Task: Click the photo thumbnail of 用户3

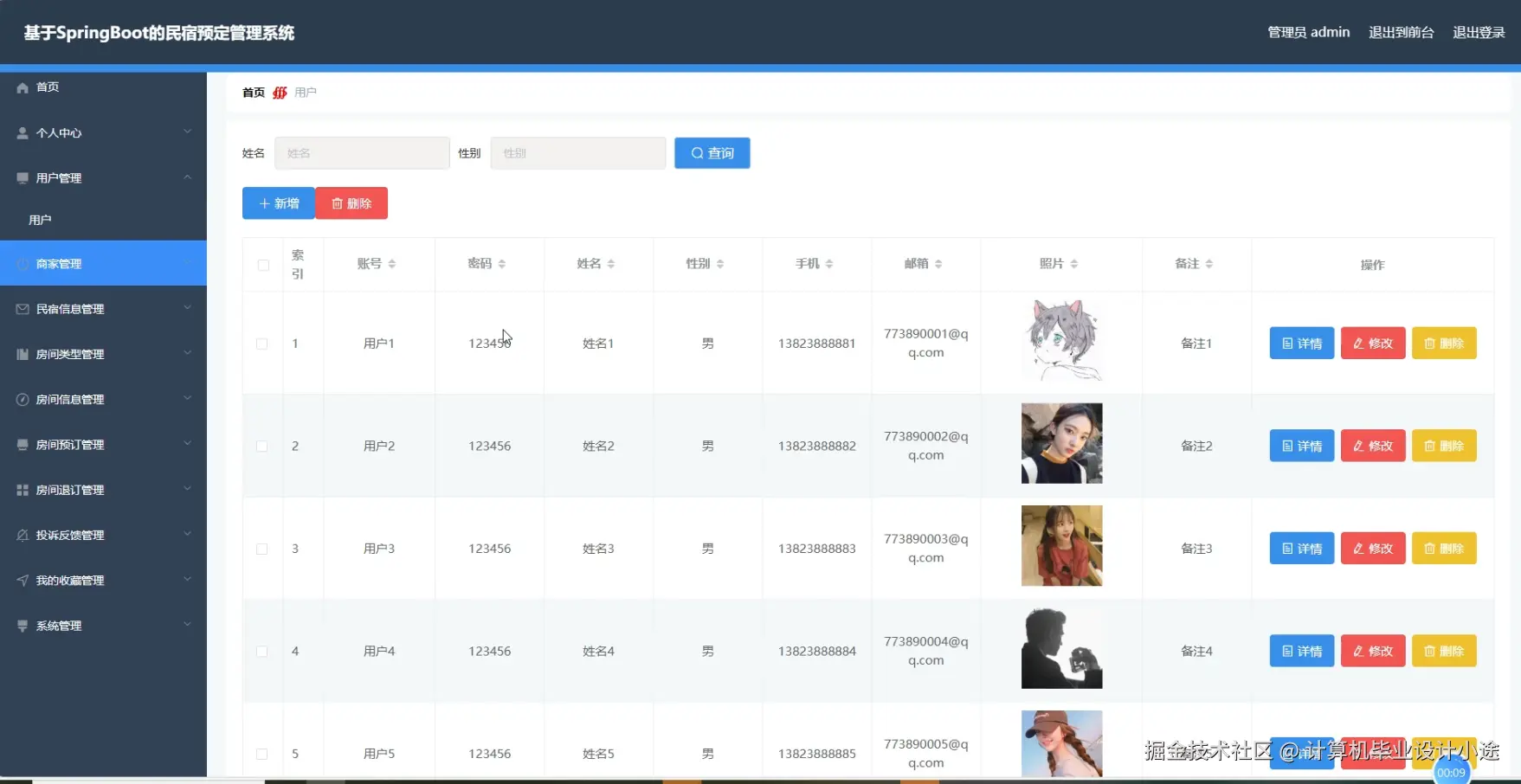Action: pyautogui.click(x=1062, y=546)
